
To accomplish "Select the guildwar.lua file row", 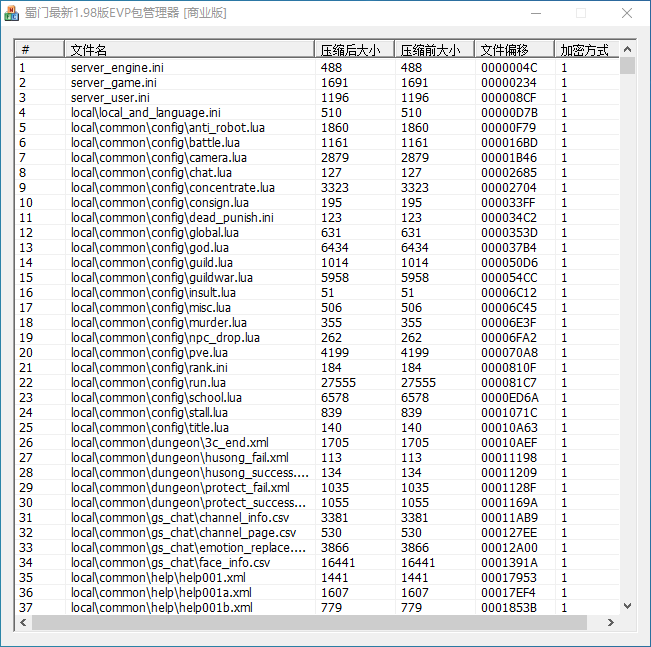I will click(161, 277).
